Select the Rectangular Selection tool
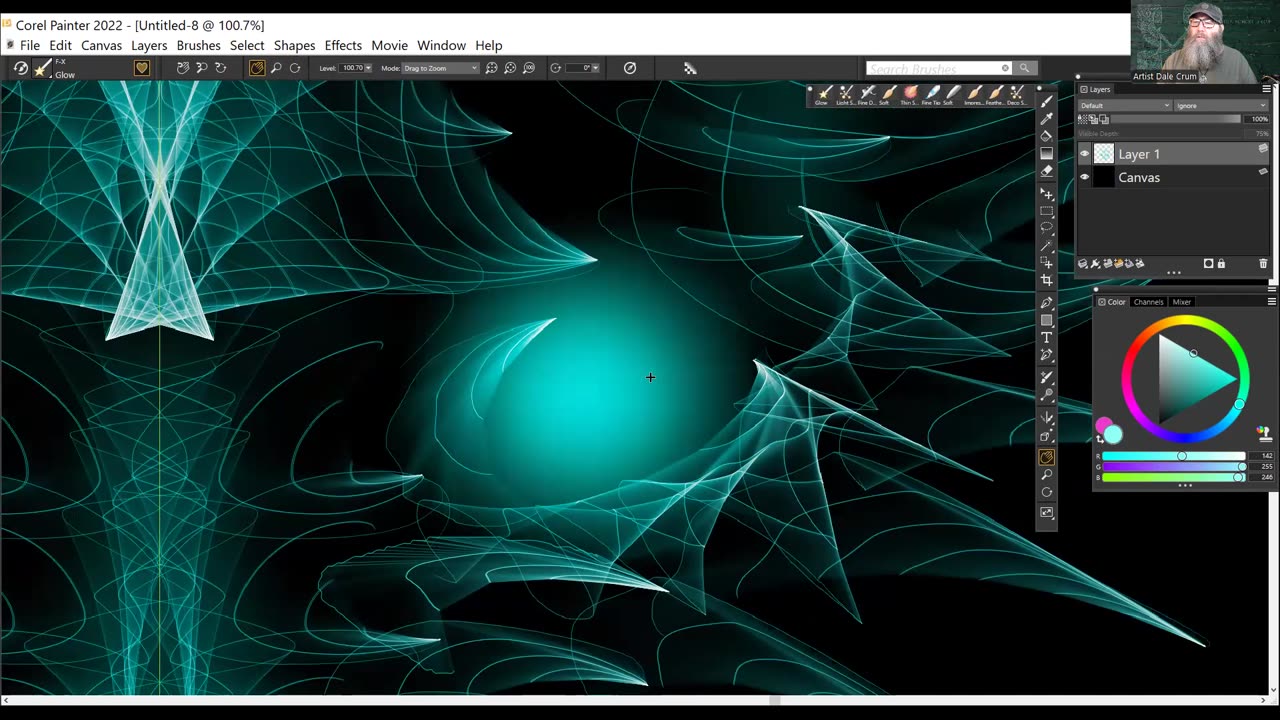The image size is (1280, 720). pyautogui.click(x=1047, y=211)
